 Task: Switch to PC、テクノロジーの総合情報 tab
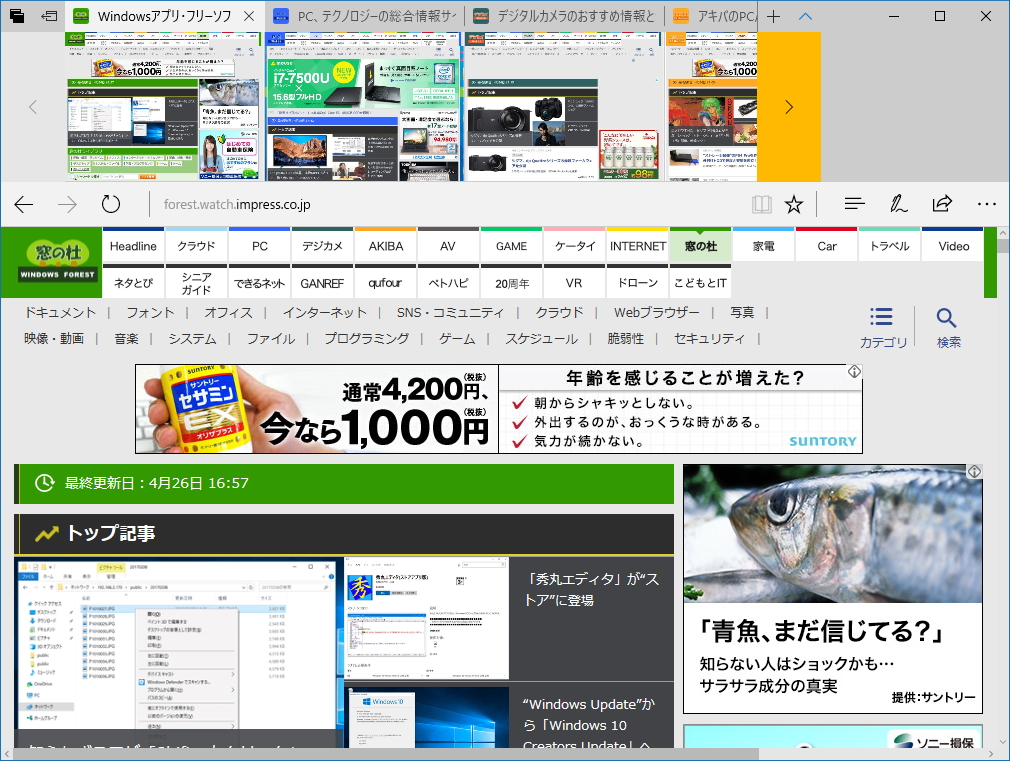click(365, 17)
